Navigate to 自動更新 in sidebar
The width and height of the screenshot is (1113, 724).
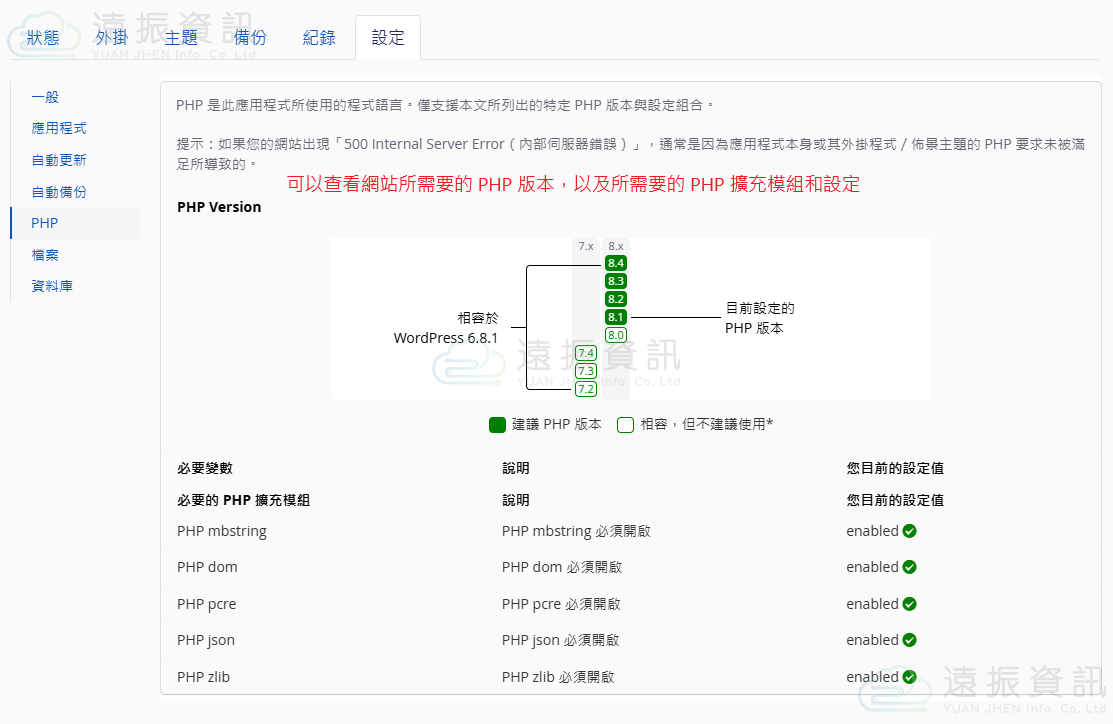pos(59,160)
